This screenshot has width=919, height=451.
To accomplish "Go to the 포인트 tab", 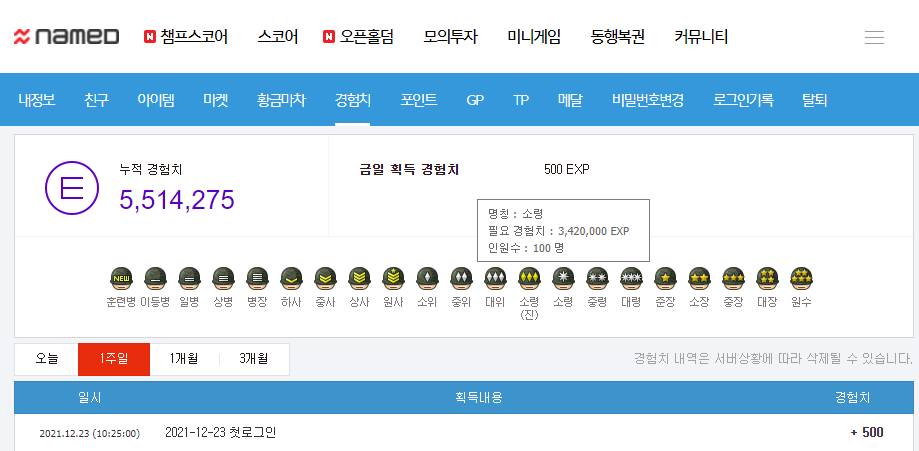I will pyautogui.click(x=419, y=100).
